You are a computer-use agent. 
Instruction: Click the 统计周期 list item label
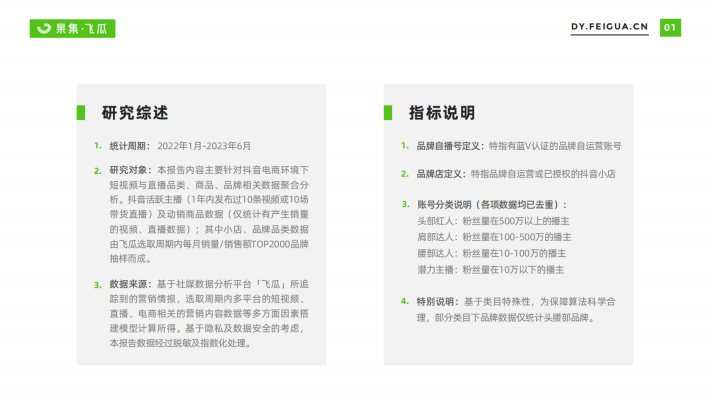click(x=130, y=146)
